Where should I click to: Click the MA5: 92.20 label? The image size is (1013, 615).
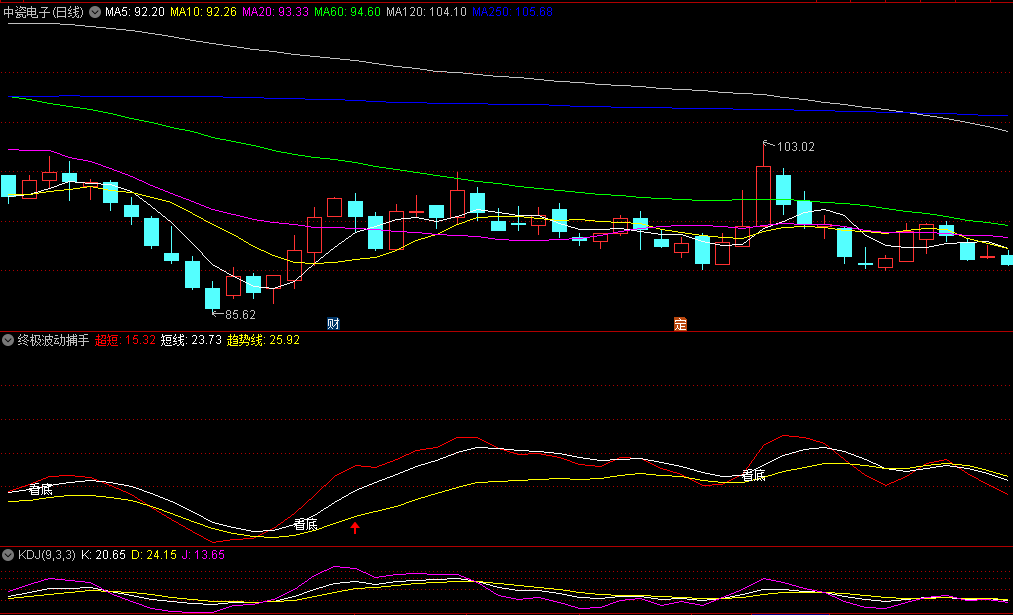[134, 12]
